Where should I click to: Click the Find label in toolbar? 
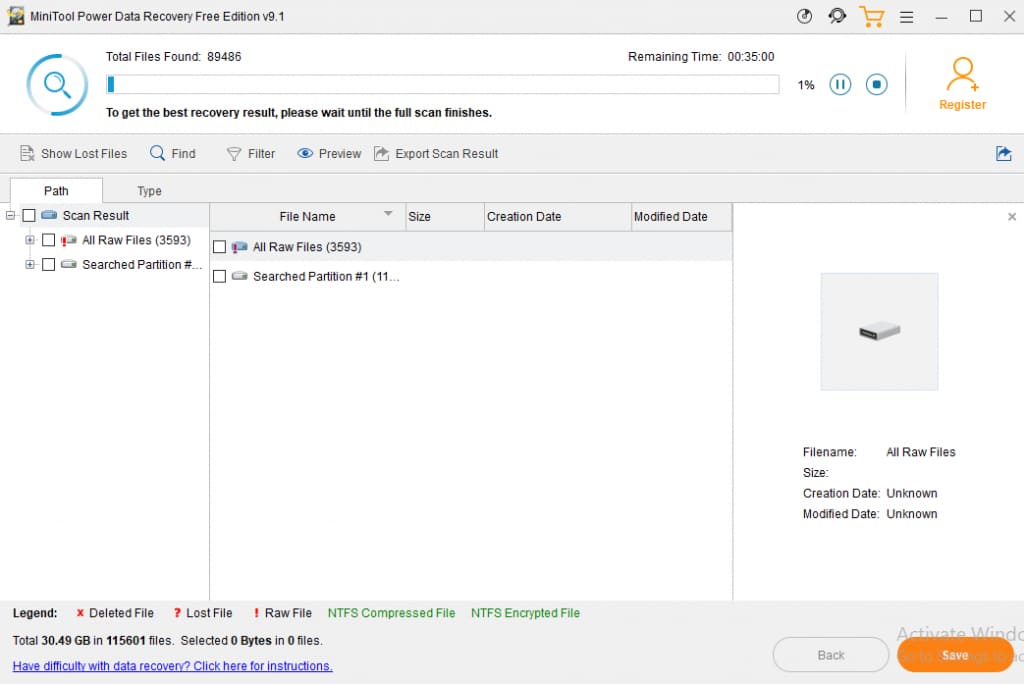(184, 154)
